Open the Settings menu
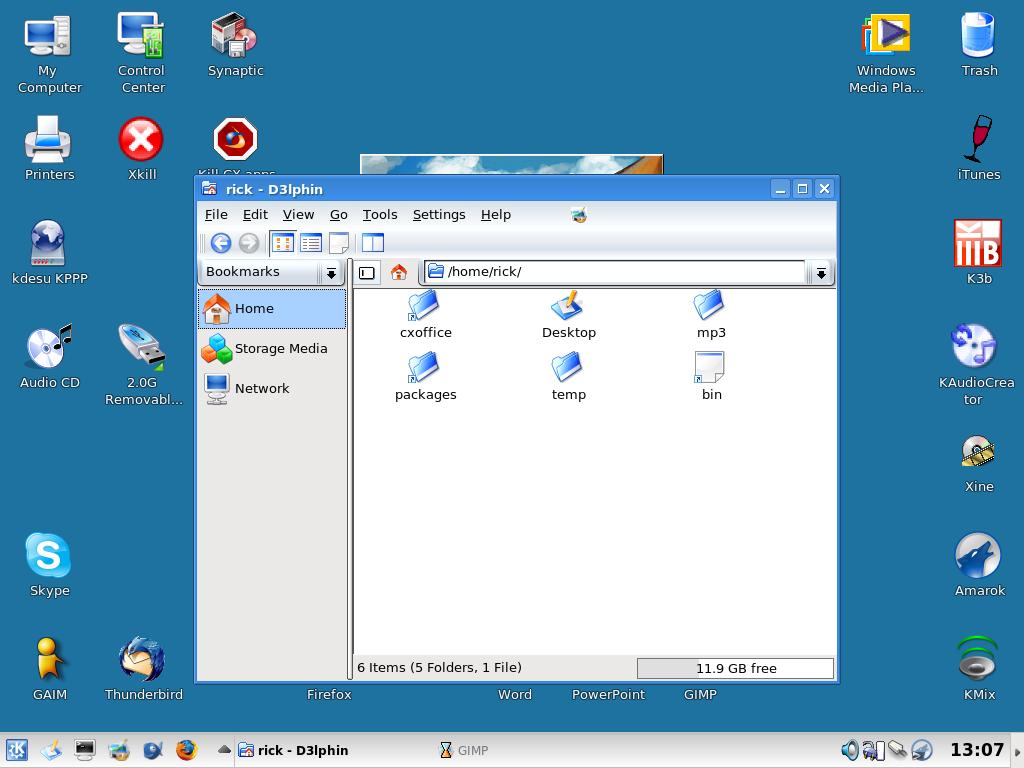The image size is (1024, 768). pos(439,215)
